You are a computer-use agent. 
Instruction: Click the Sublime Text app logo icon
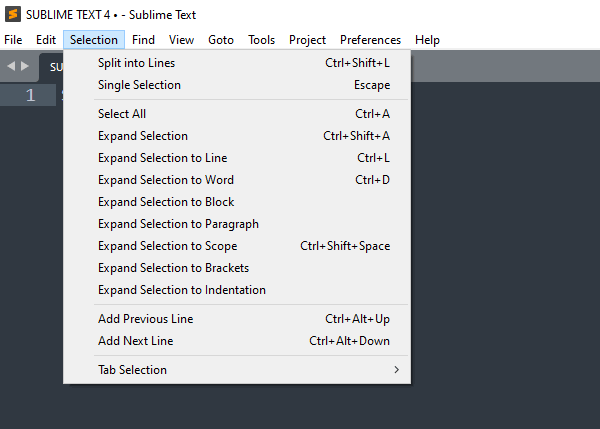[x=13, y=15]
